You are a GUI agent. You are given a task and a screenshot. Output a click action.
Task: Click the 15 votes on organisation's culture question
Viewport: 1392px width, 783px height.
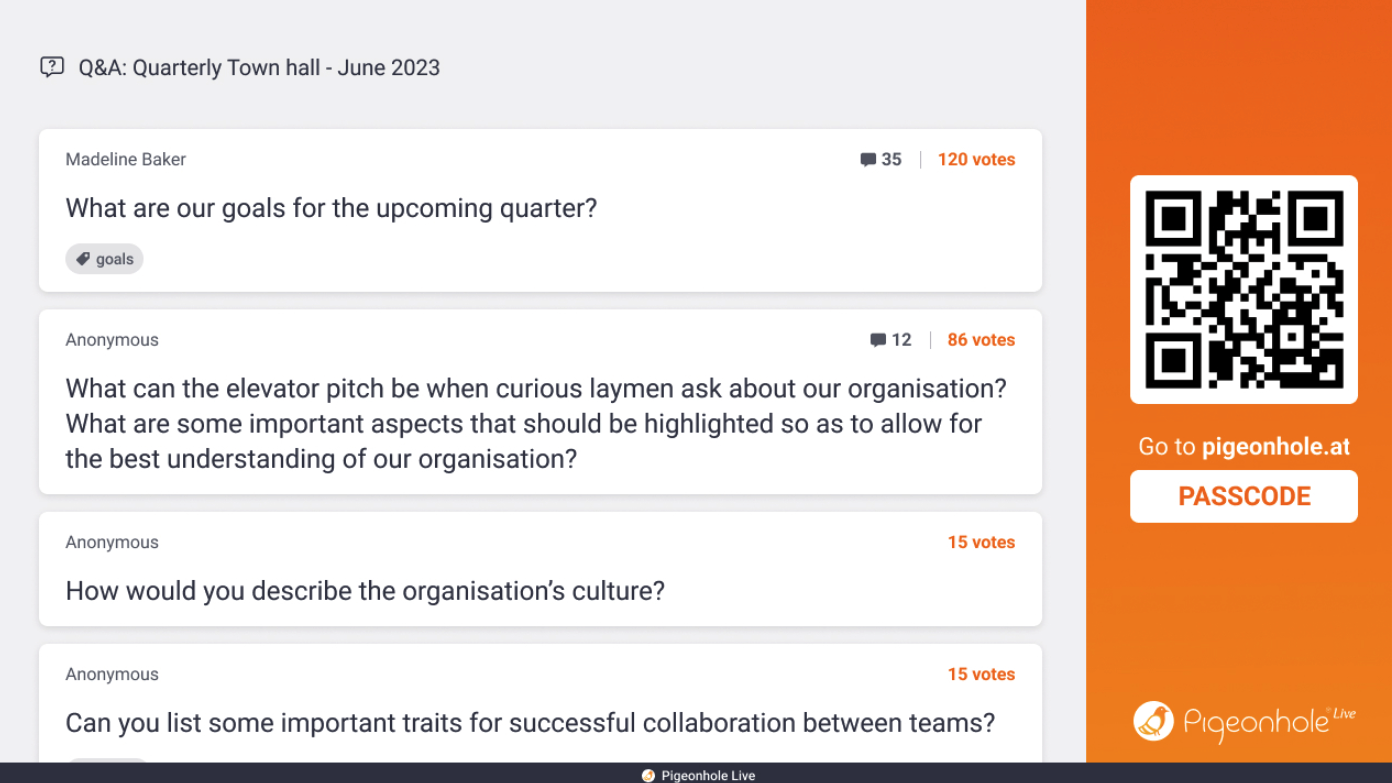click(x=981, y=542)
